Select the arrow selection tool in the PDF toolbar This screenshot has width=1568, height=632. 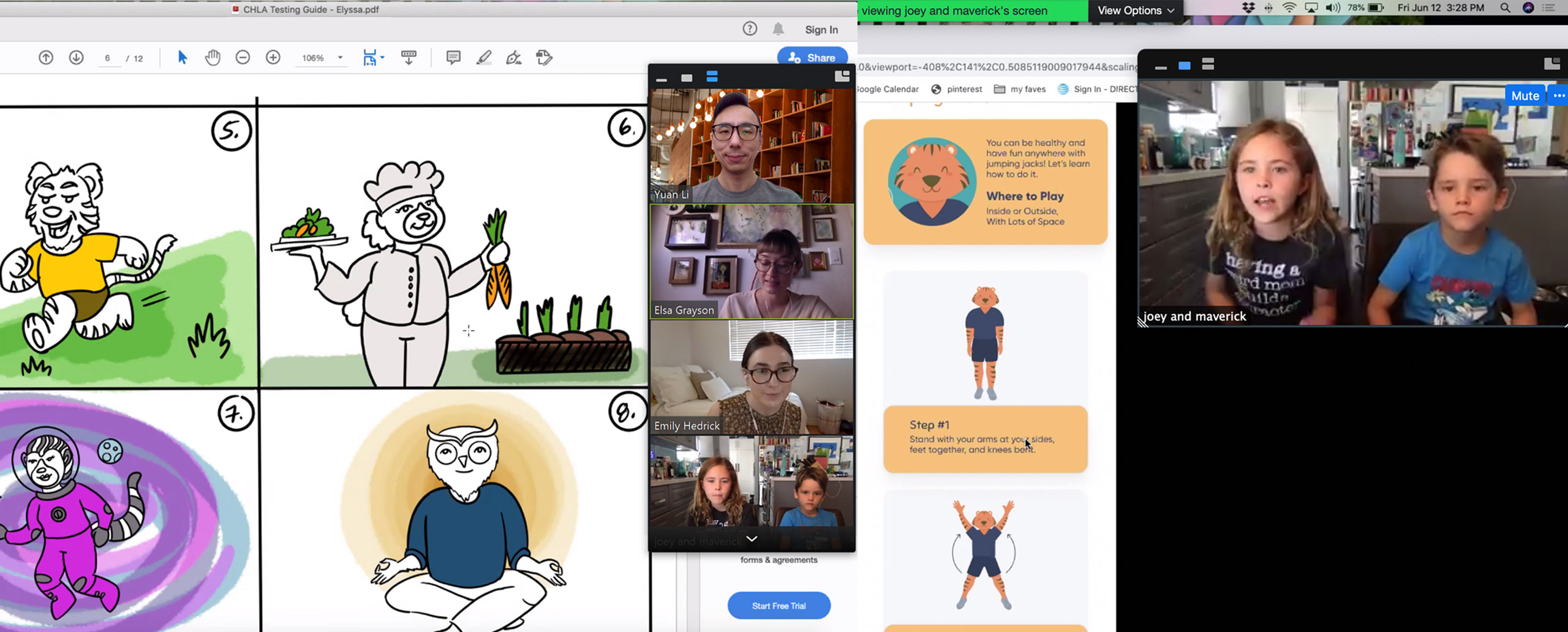pos(182,58)
